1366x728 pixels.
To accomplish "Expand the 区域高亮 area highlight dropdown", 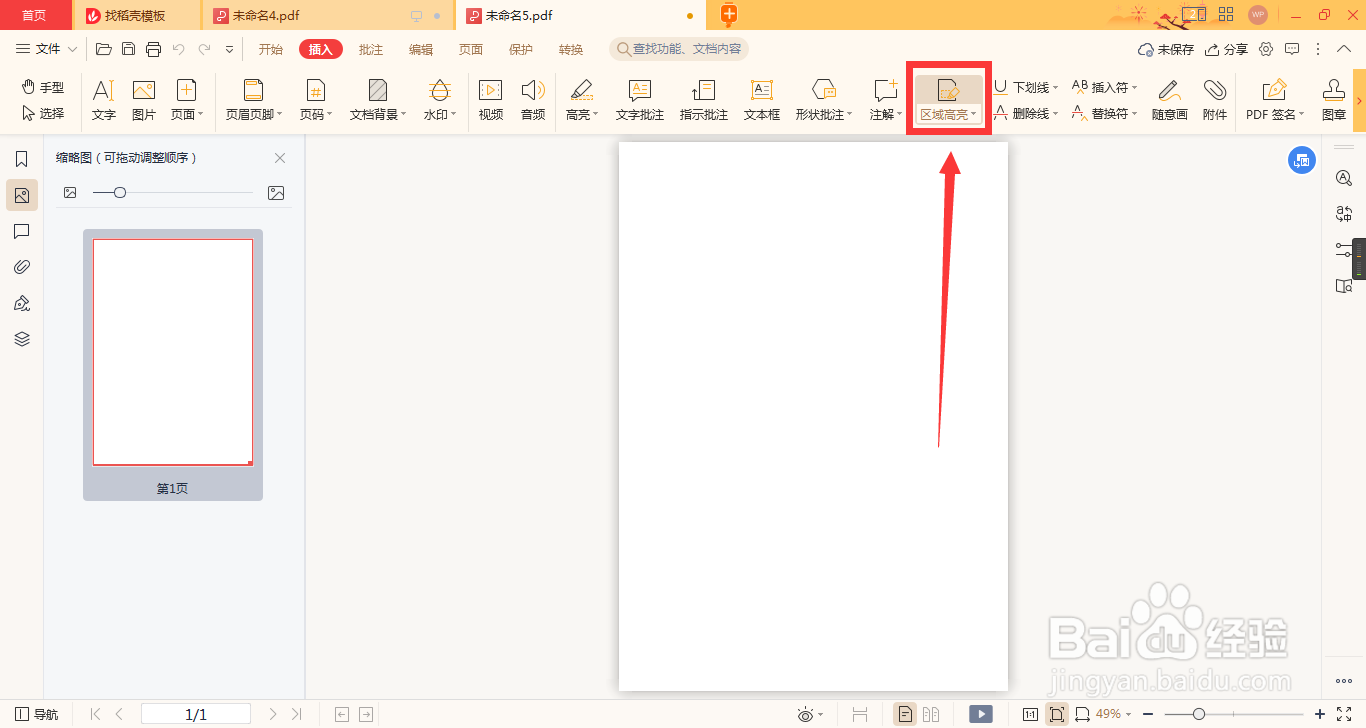I will (949, 115).
